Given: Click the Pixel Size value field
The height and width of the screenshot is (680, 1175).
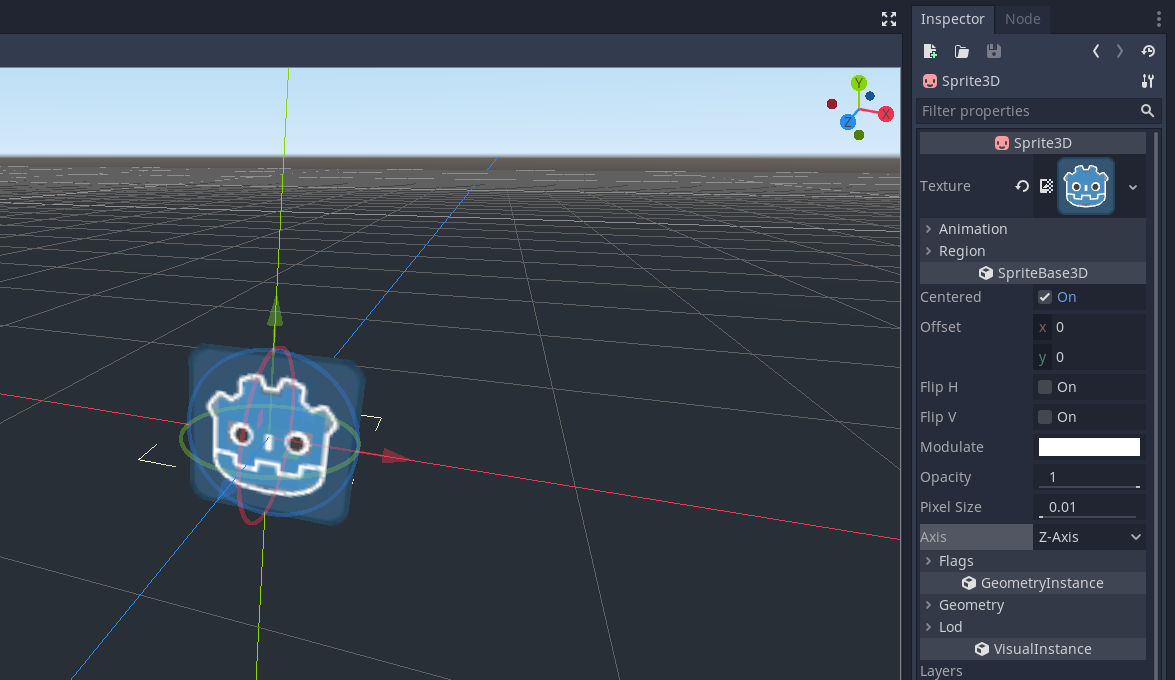Looking at the screenshot, I should click(1089, 507).
